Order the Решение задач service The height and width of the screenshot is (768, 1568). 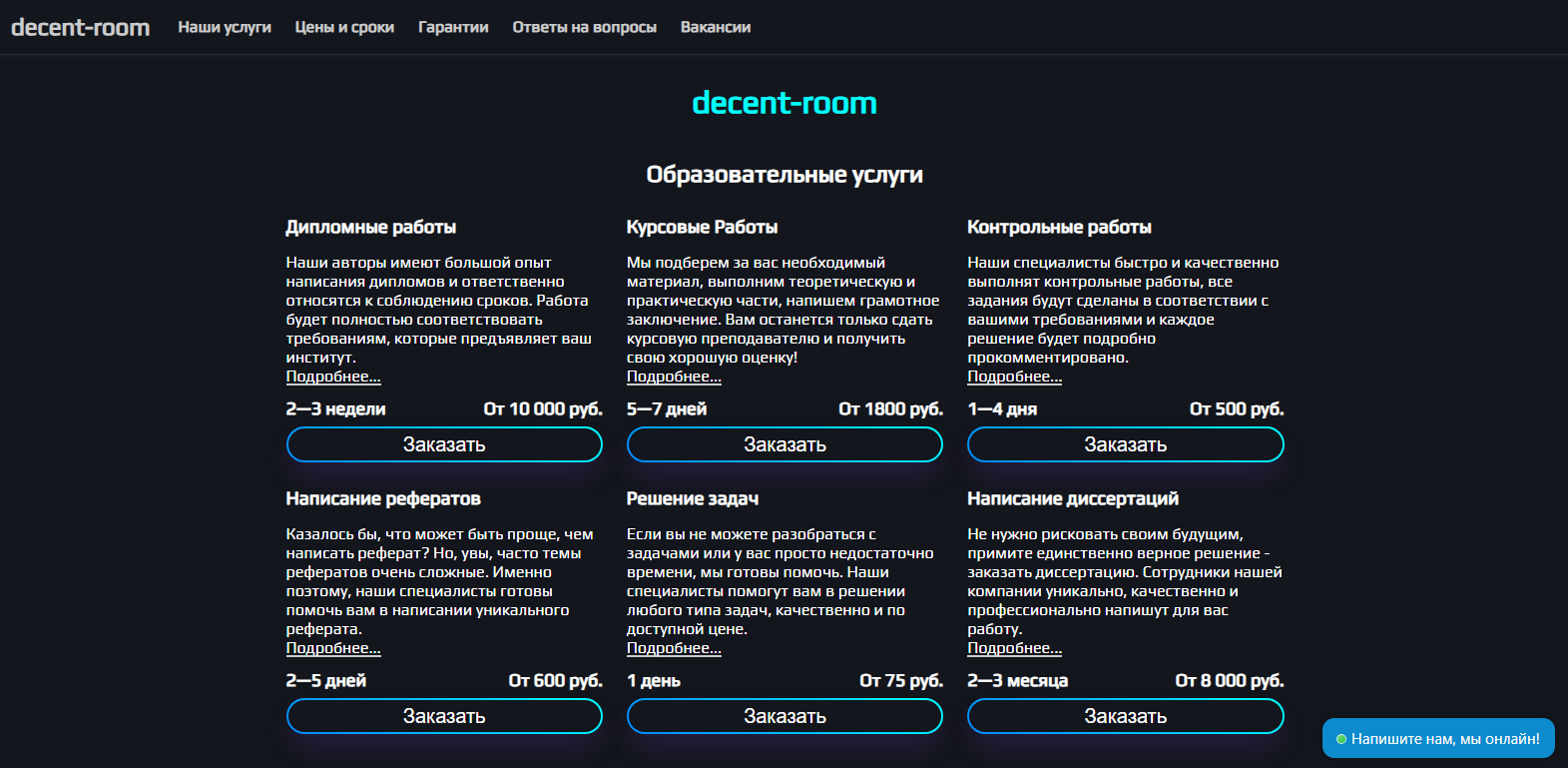[x=784, y=716]
